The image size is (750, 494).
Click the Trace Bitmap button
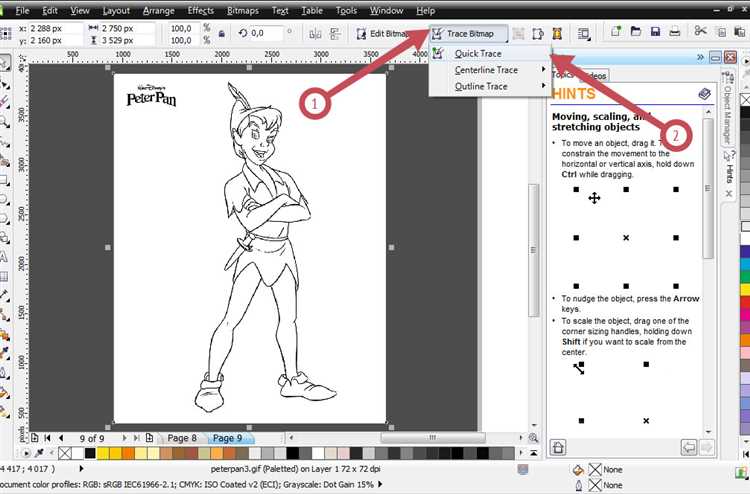coord(469,33)
